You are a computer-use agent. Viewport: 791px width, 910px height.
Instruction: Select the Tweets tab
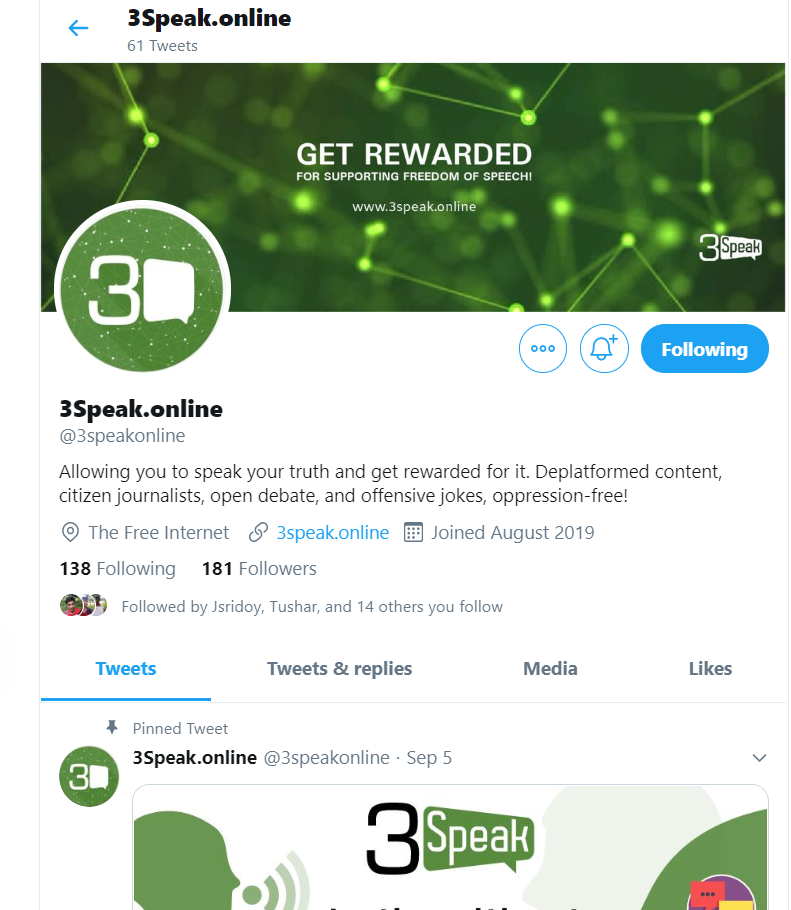126,669
